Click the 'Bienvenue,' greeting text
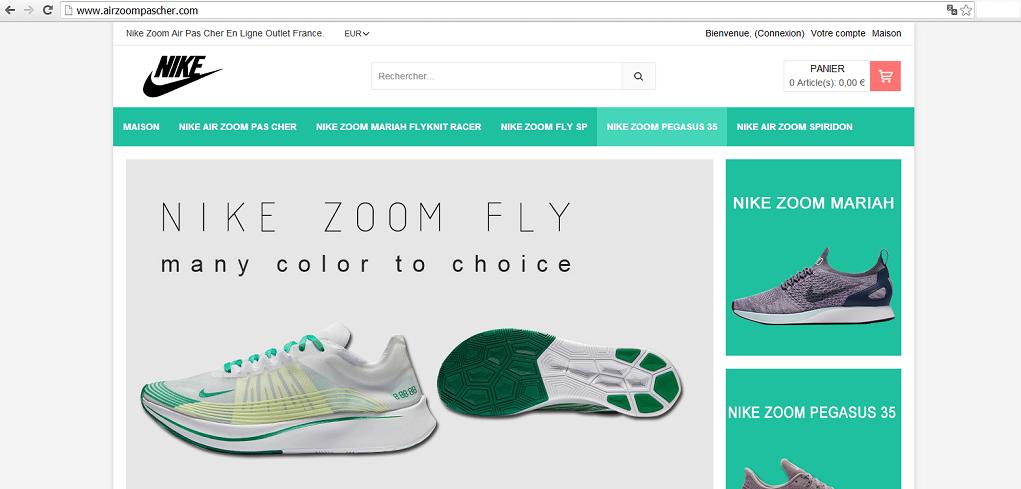1021x489 pixels. pos(728,33)
